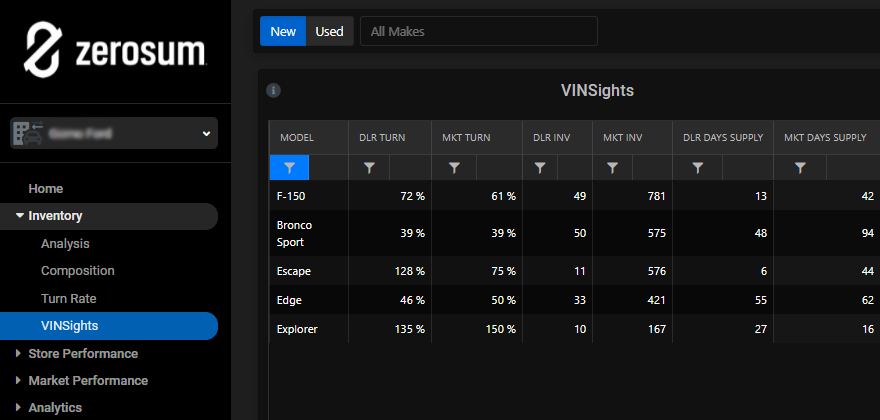Image resolution: width=880 pixels, height=420 pixels.
Task: Open the MKT DAYS SUPPLY filter icon
Action: tap(800, 167)
